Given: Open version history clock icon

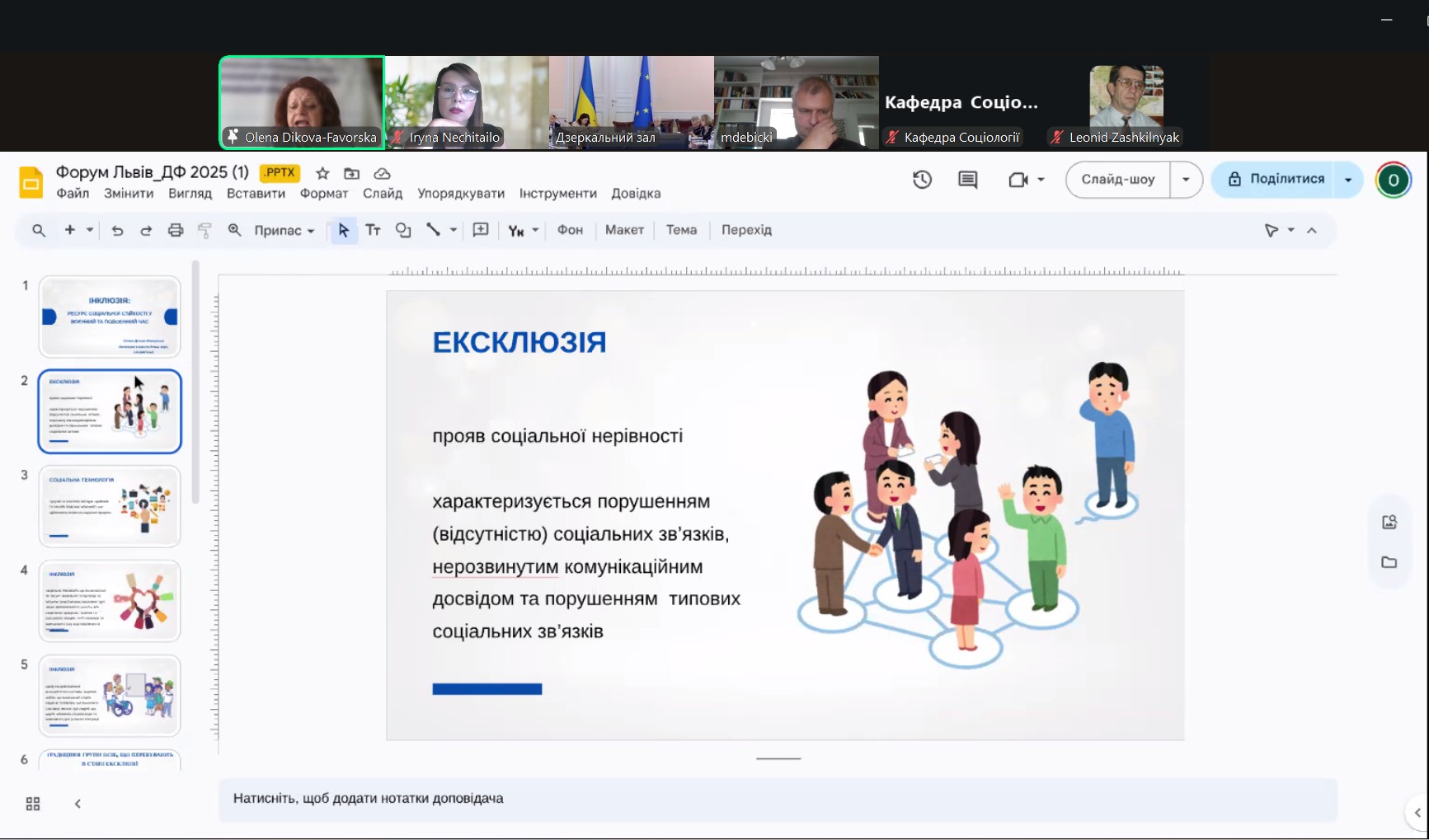Looking at the screenshot, I should (x=922, y=180).
